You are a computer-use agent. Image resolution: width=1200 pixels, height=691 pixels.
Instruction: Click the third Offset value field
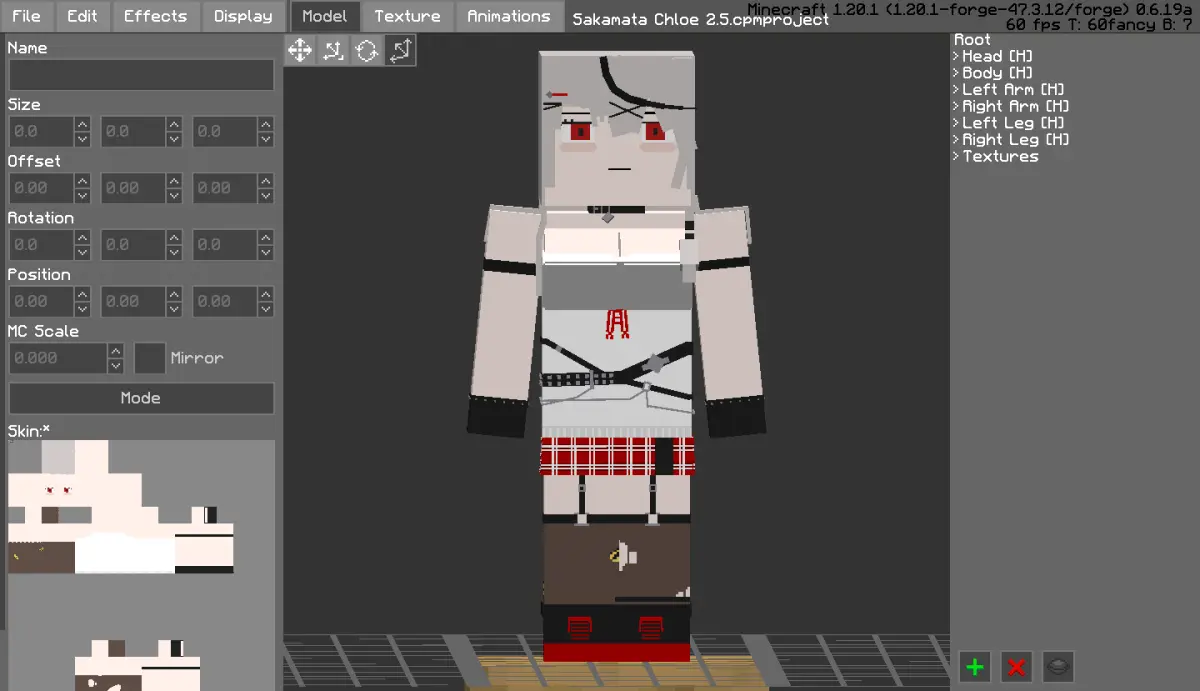click(x=225, y=188)
